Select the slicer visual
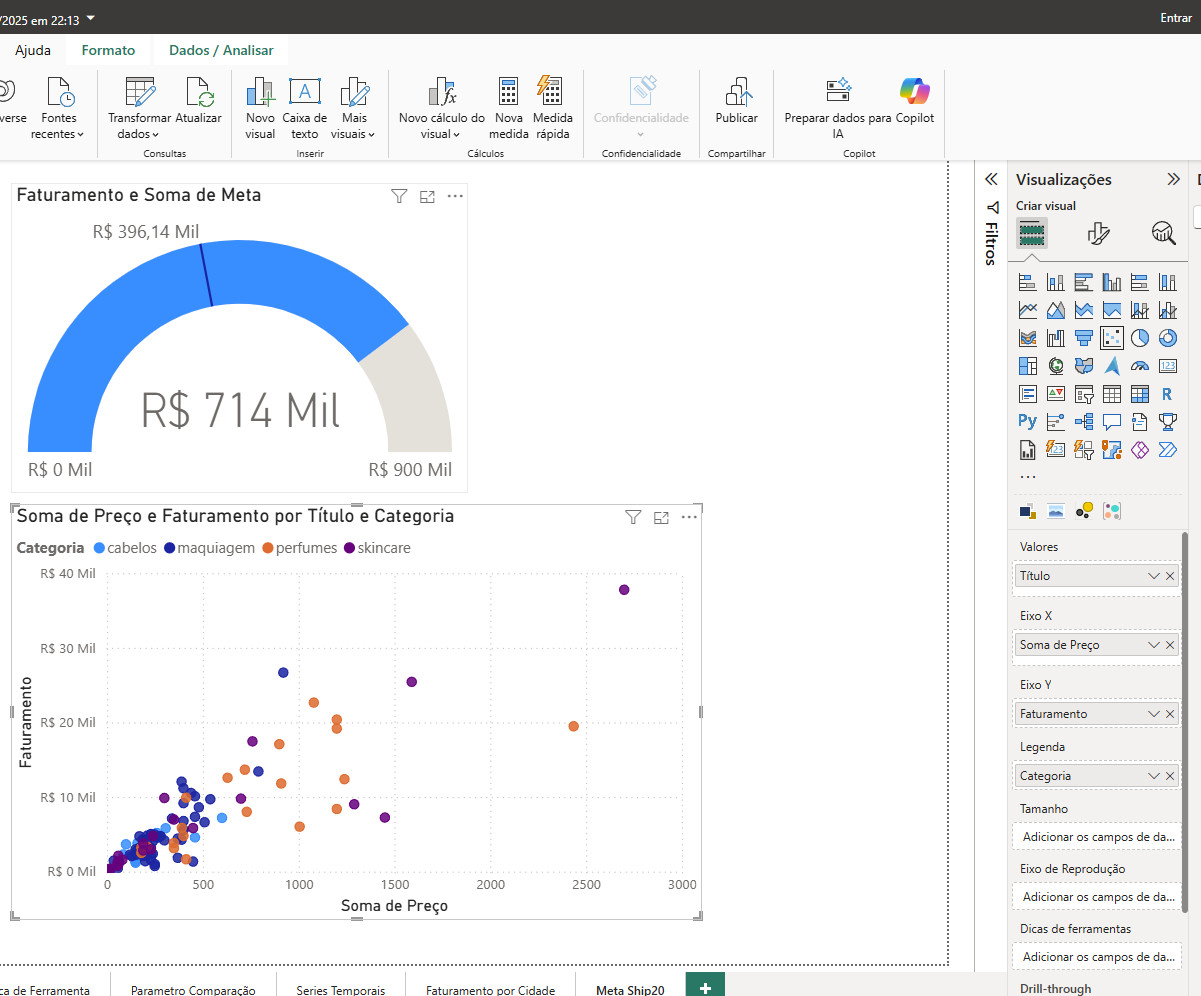Viewport: 1201px width, 996px height. [1084, 394]
